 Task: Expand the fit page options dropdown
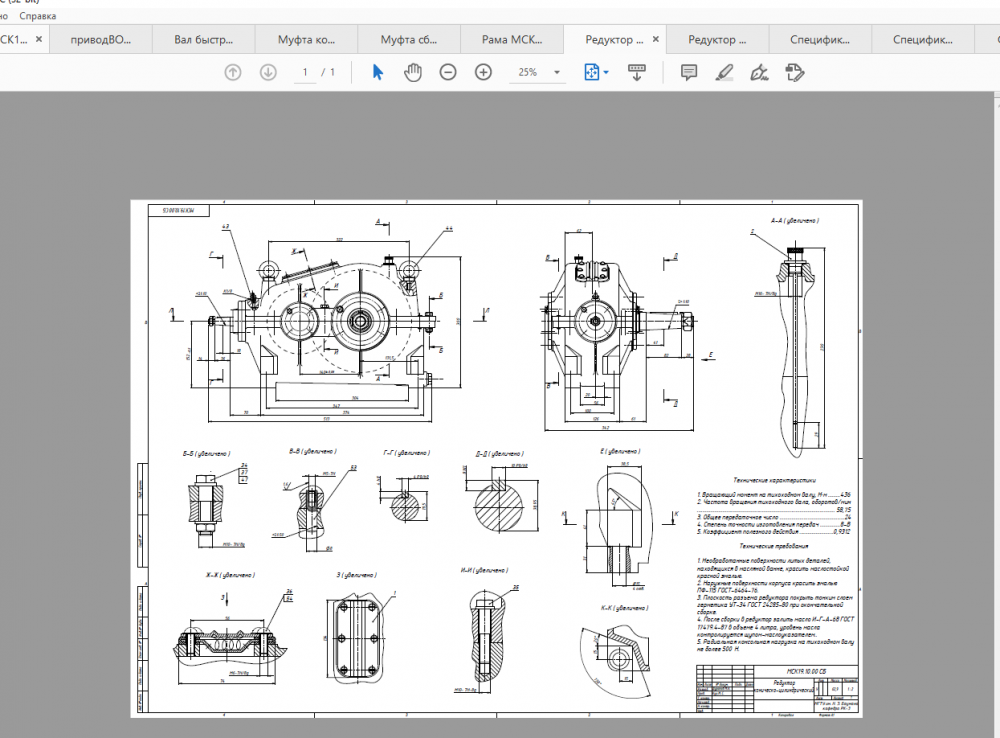[x=606, y=72]
